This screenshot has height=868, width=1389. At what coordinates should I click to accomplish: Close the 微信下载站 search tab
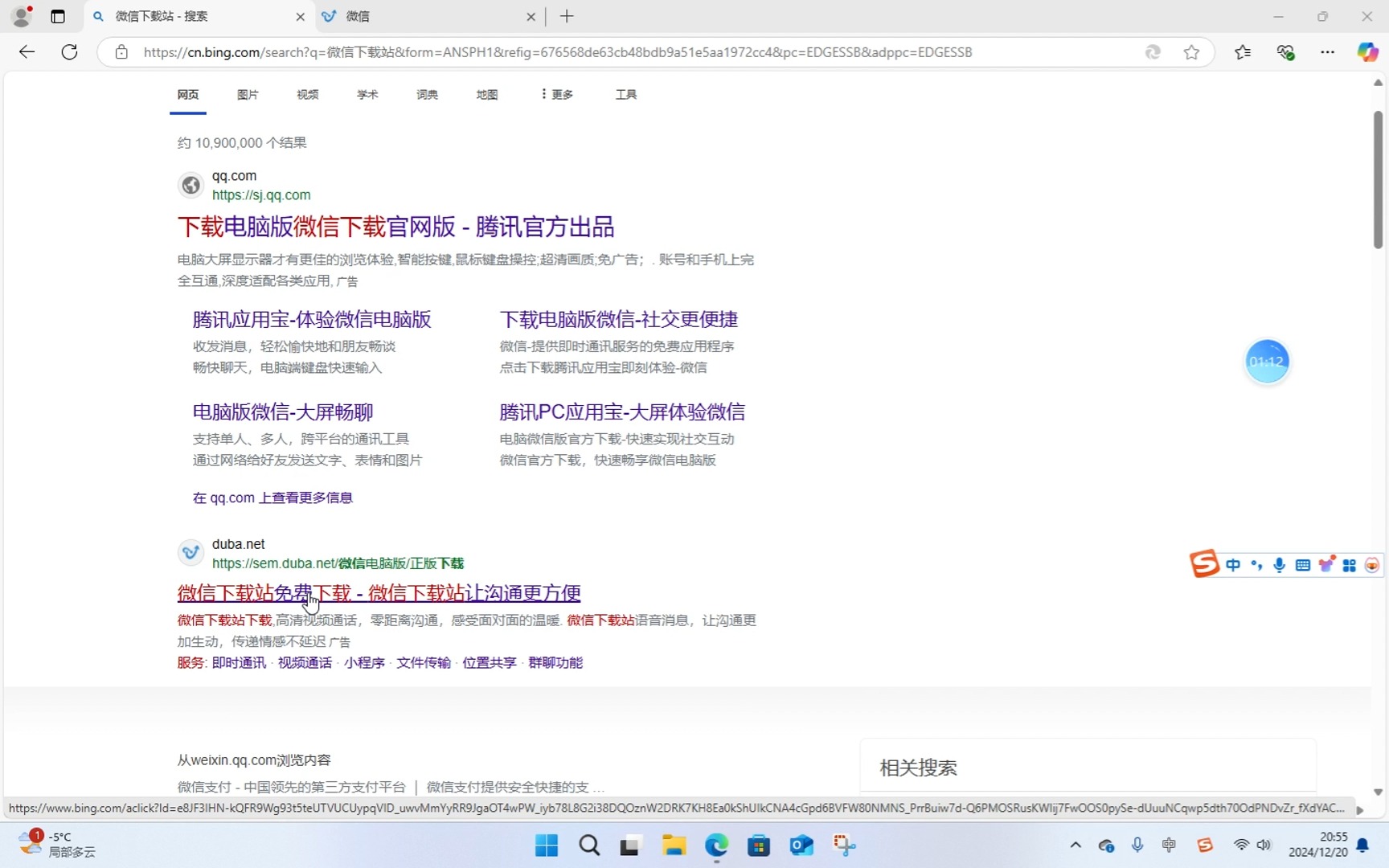tap(300, 16)
